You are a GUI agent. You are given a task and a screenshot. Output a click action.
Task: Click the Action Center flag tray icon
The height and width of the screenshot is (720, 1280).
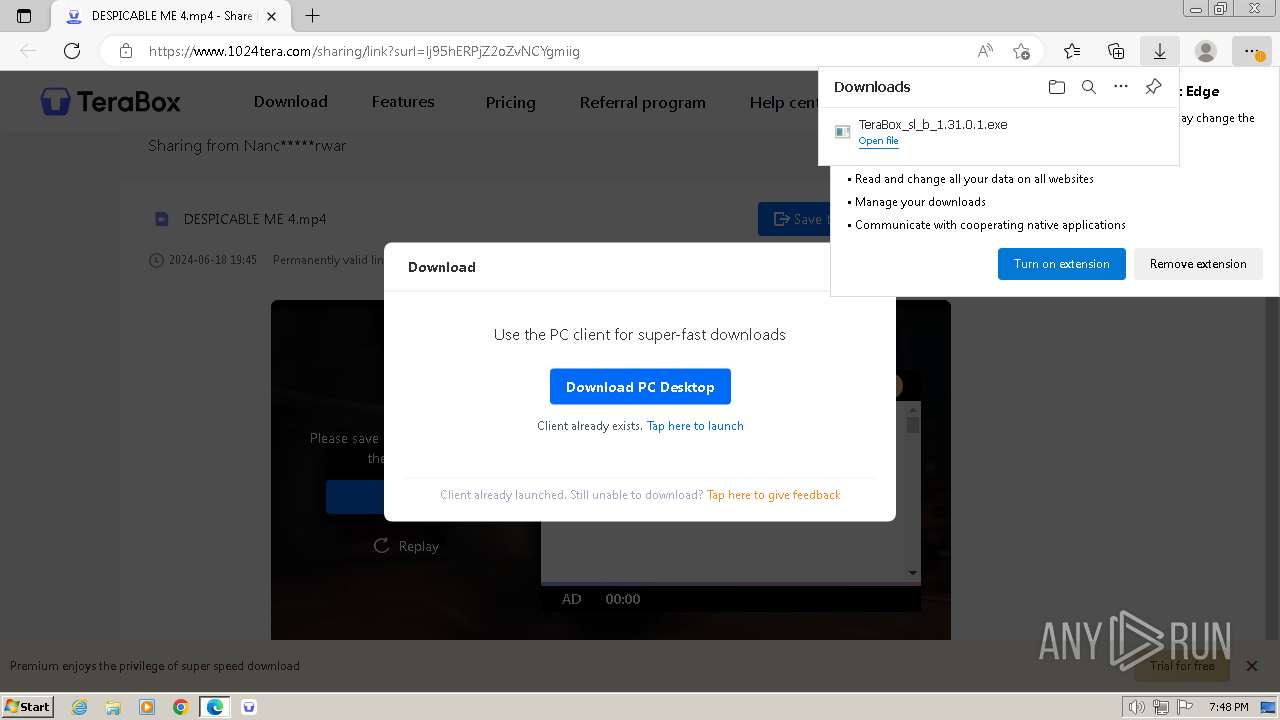click(1185, 707)
